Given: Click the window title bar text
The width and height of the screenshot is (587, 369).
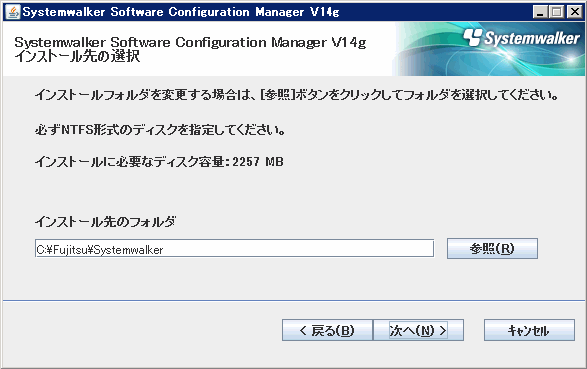Looking at the screenshot, I should (181, 12).
